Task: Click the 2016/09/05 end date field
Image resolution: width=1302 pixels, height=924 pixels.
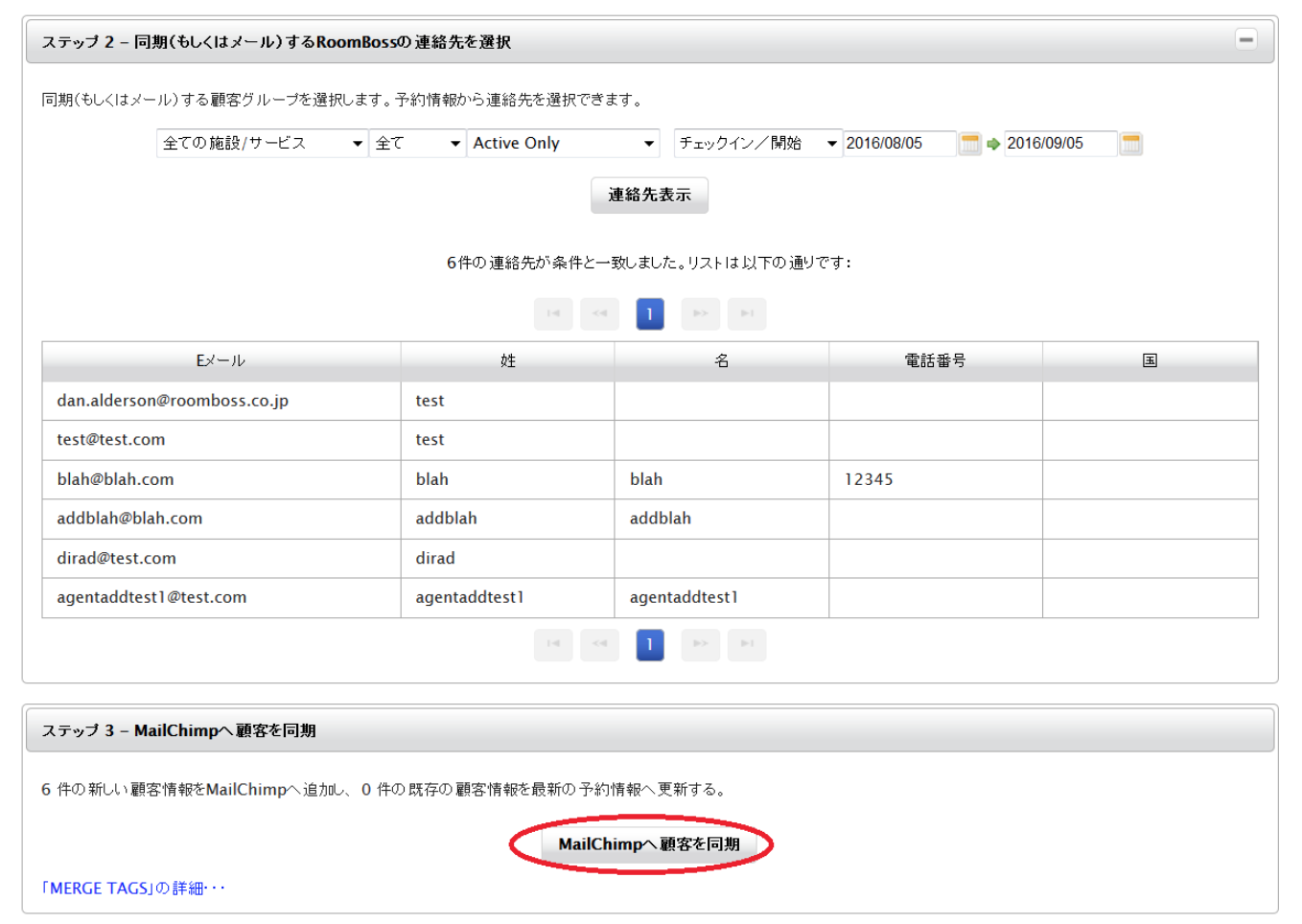Action: (x=1059, y=144)
